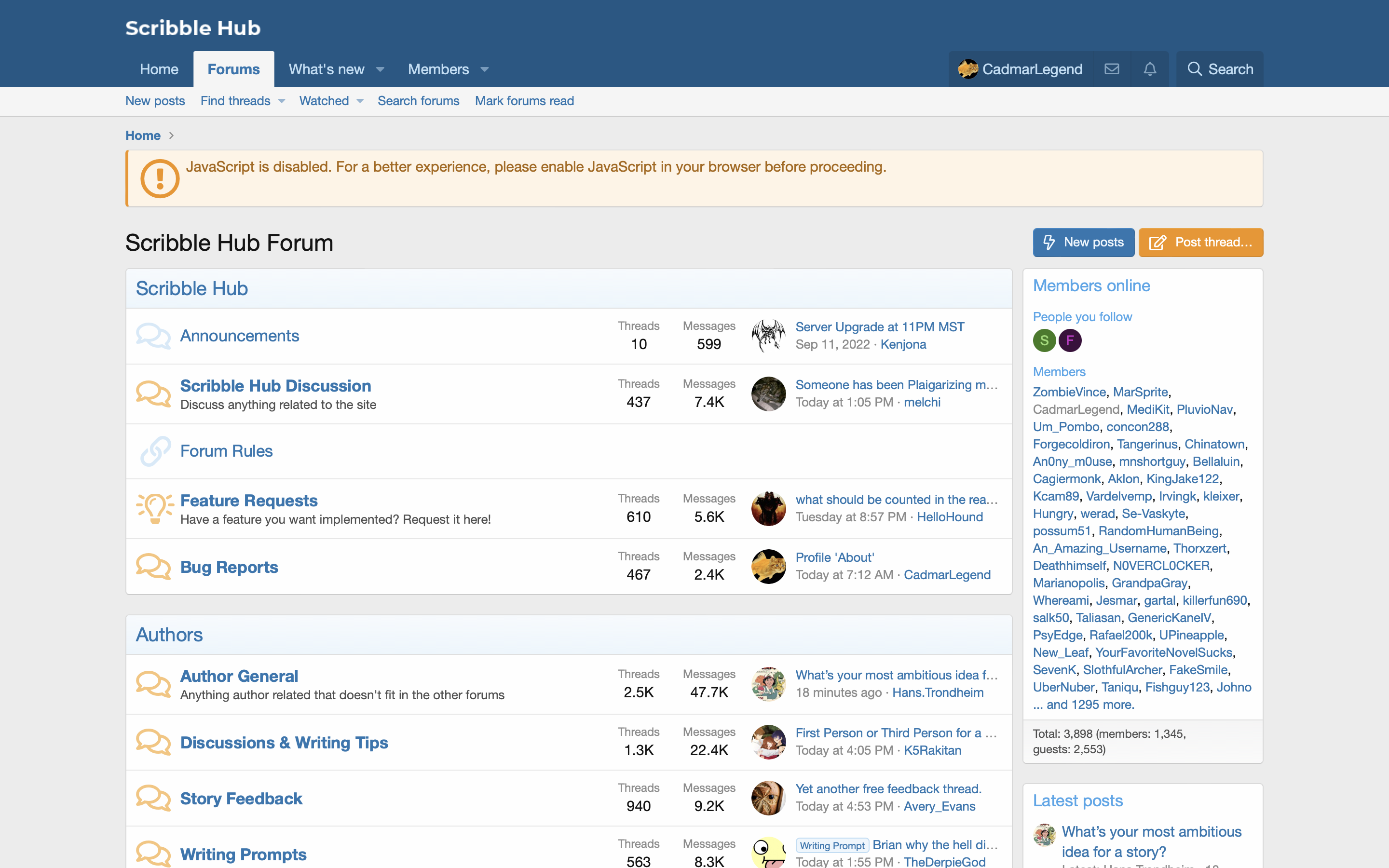Expand the What's new dropdown arrow

tap(380, 69)
